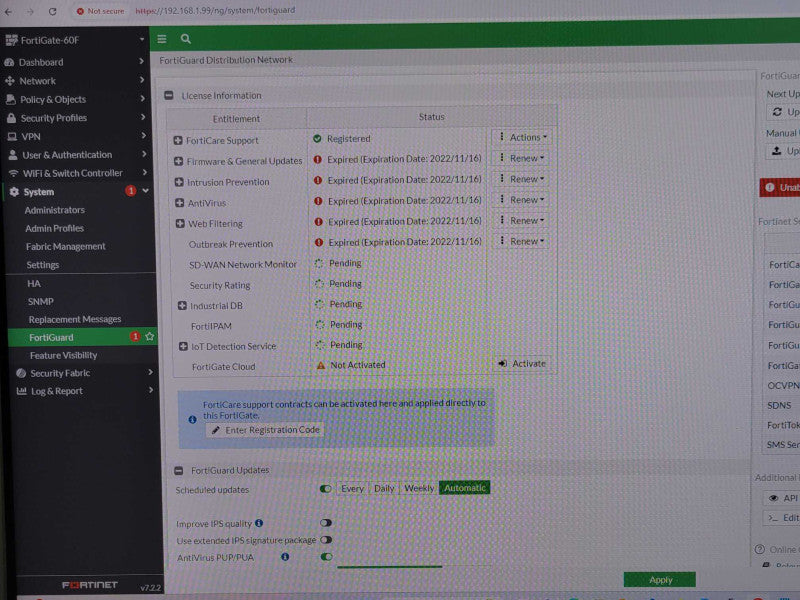
Task: Open Replacement Messages page
Action: pos(75,319)
